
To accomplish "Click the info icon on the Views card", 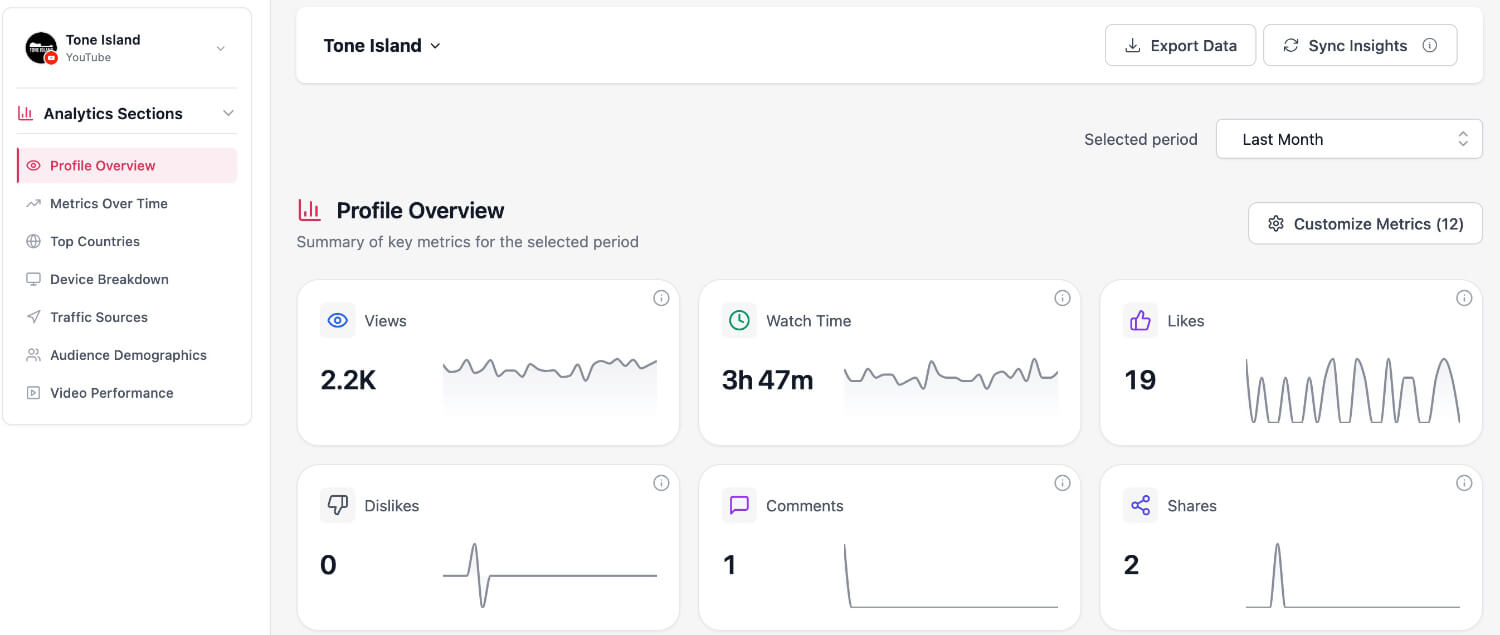I will click(661, 297).
